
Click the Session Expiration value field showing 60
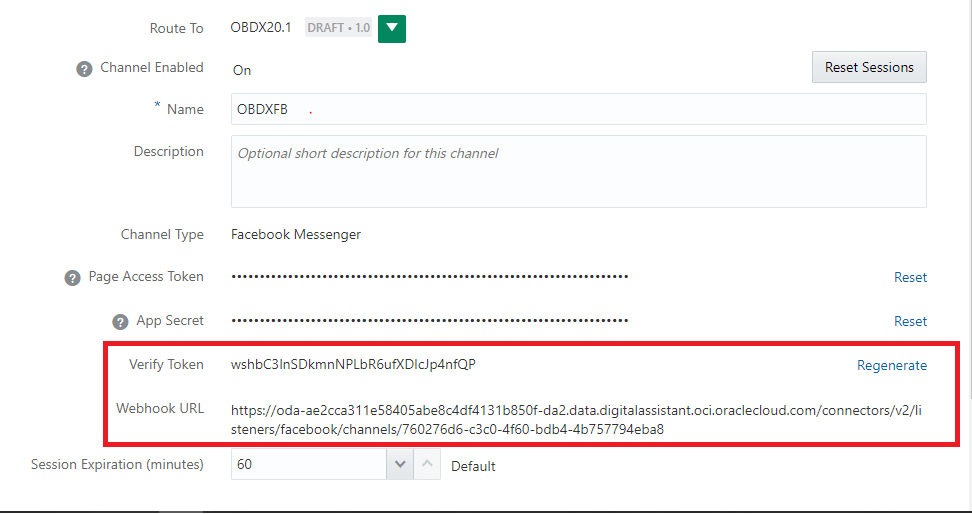pyautogui.click(x=309, y=464)
